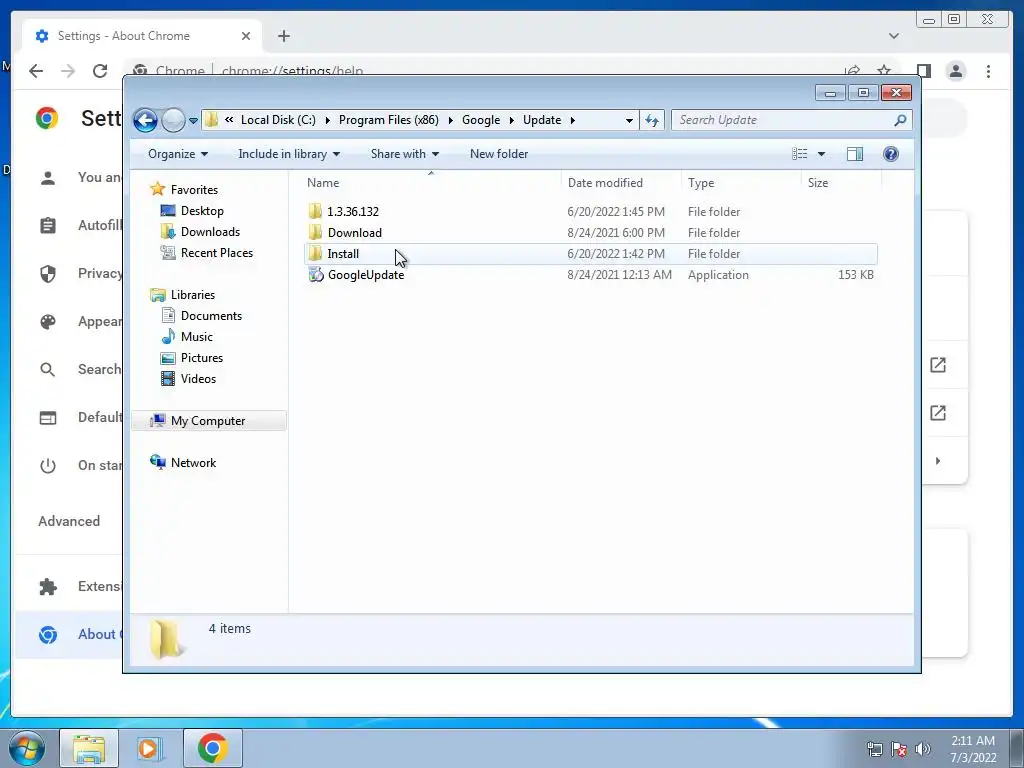The height and width of the screenshot is (768, 1024).
Task: Open Windows Media Player from taskbar
Action: tap(149, 748)
